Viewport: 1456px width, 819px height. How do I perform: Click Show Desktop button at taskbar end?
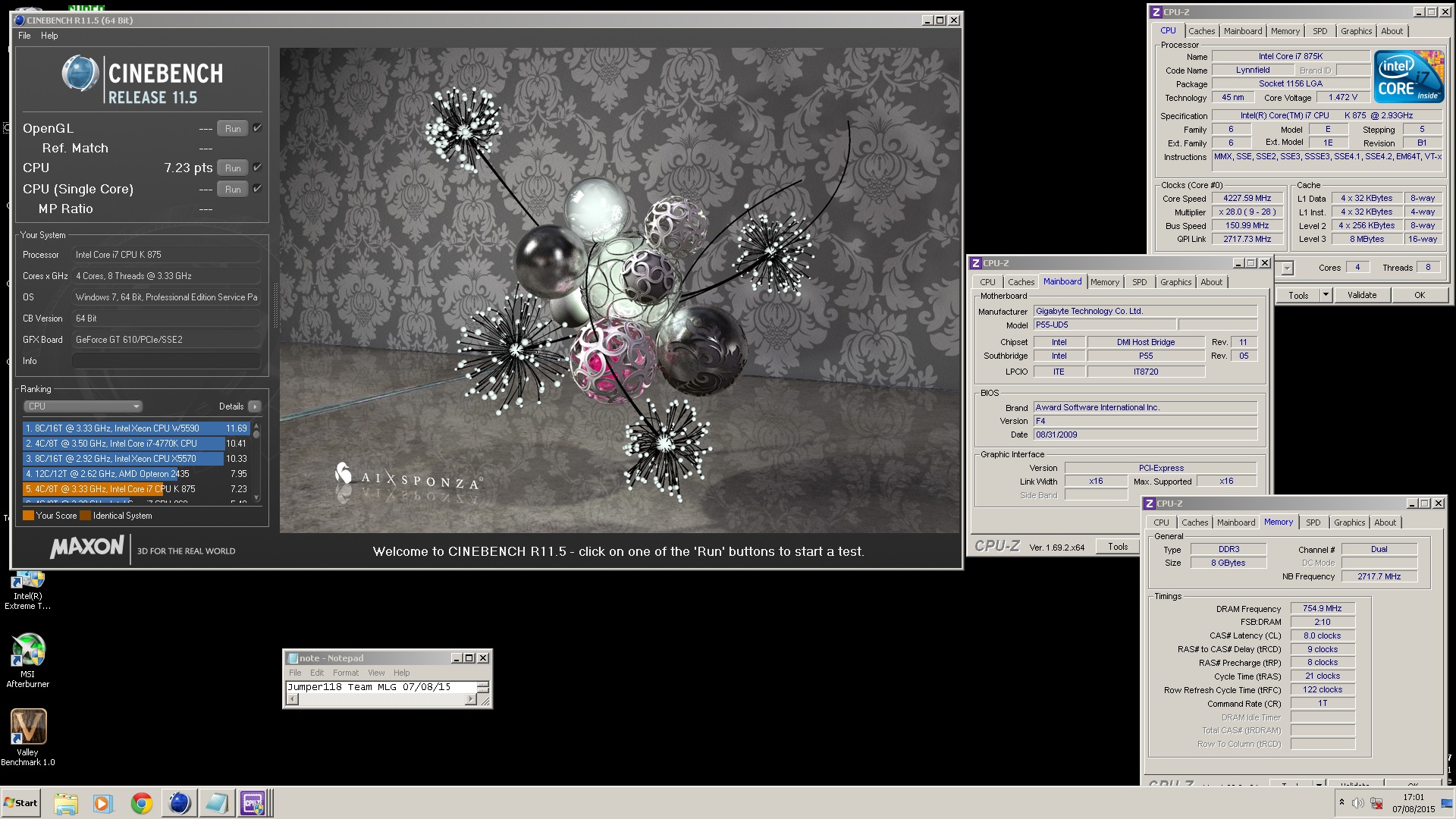pyautogui.click(x=1447, y=802)
